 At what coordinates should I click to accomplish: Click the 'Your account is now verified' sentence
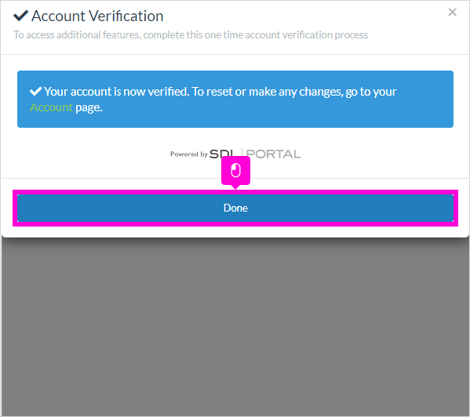117,91
